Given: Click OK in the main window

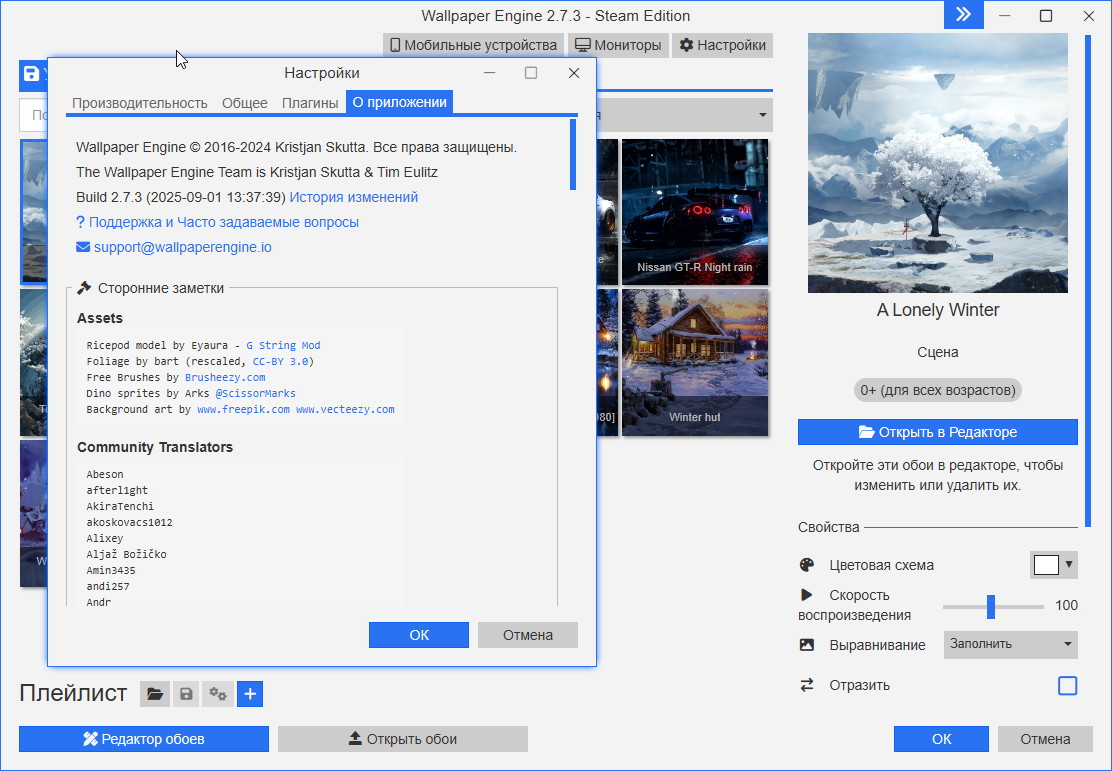Looking at the screenshot, I should 941,738.
